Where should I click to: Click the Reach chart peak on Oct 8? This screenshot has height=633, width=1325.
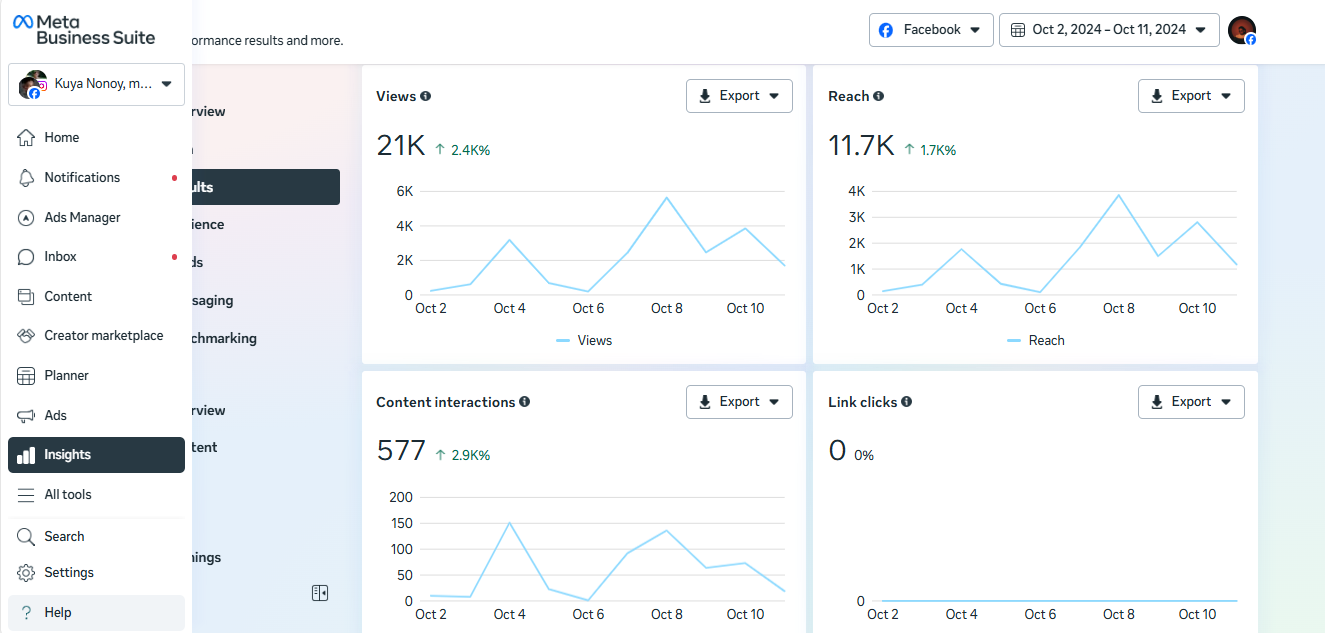(1119, 195)
